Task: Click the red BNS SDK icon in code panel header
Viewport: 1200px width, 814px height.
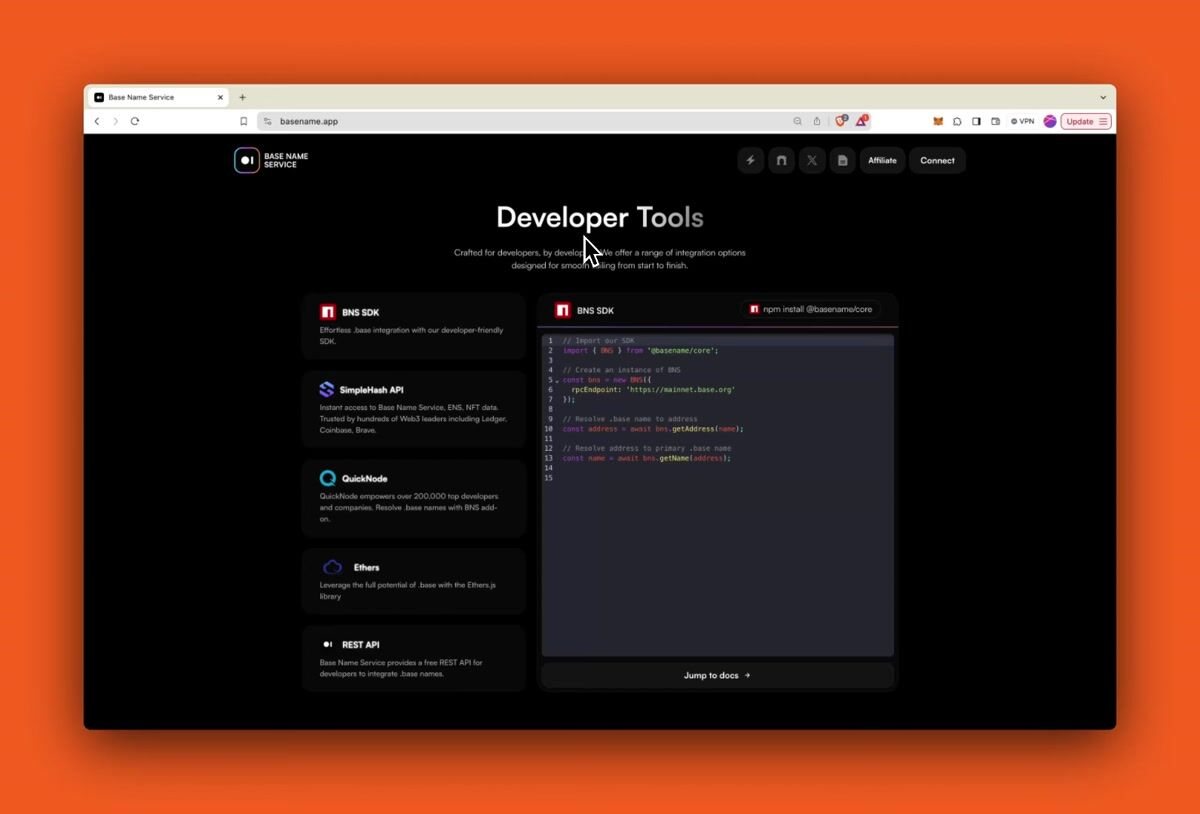Action: [x=562, y=310]
